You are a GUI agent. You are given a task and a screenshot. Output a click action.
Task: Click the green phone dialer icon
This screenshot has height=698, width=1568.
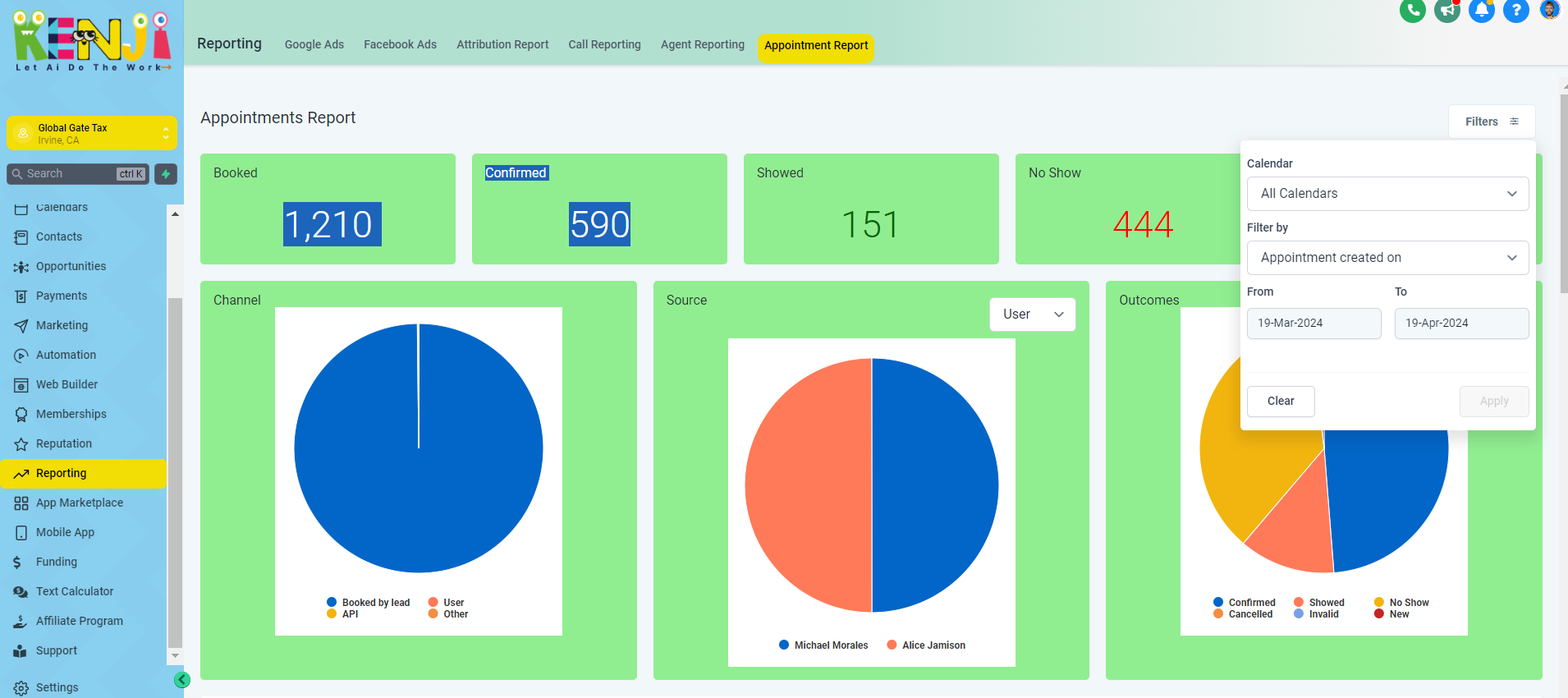[1412, 10]
